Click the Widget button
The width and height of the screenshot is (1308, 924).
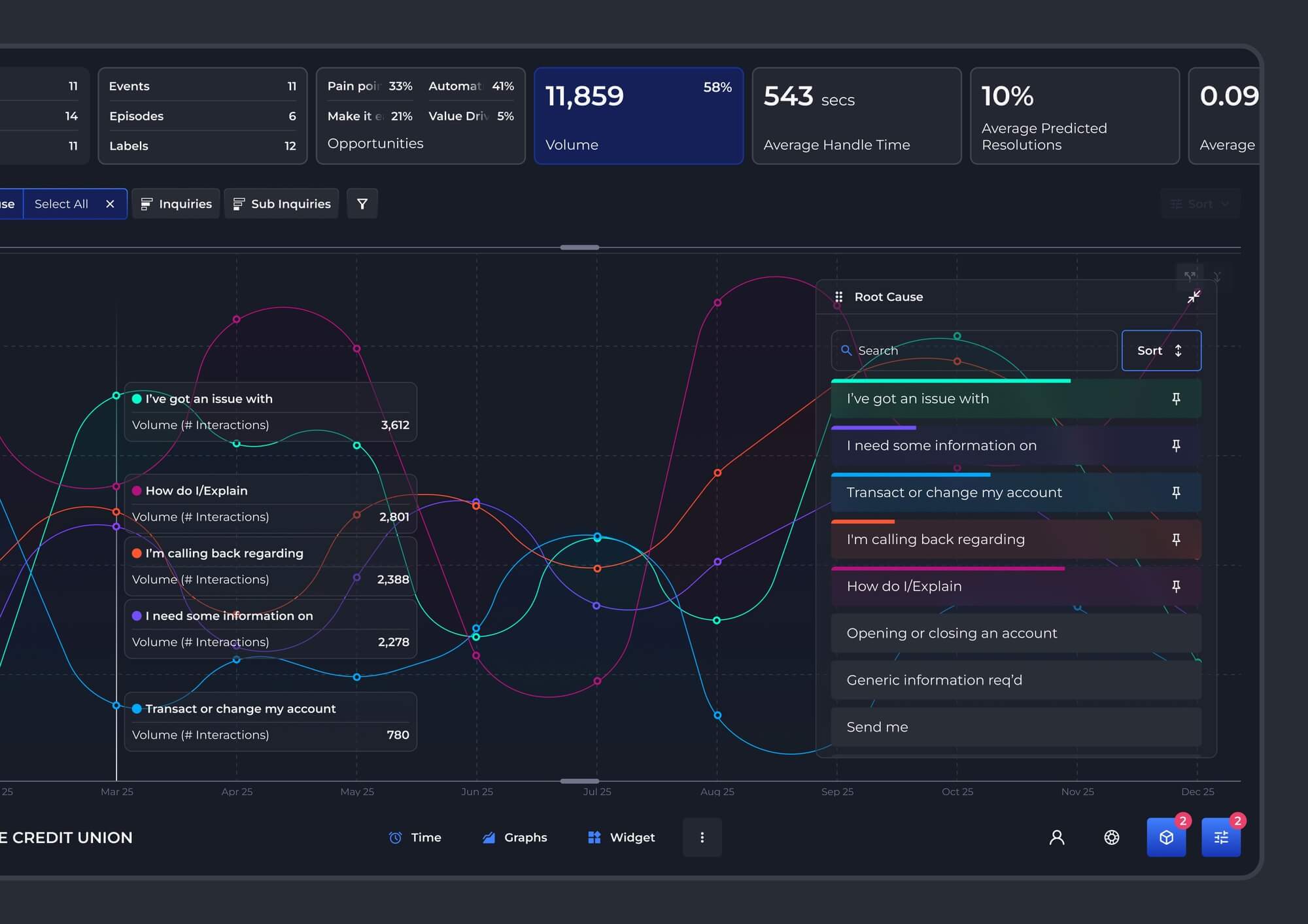coord(621,838)
